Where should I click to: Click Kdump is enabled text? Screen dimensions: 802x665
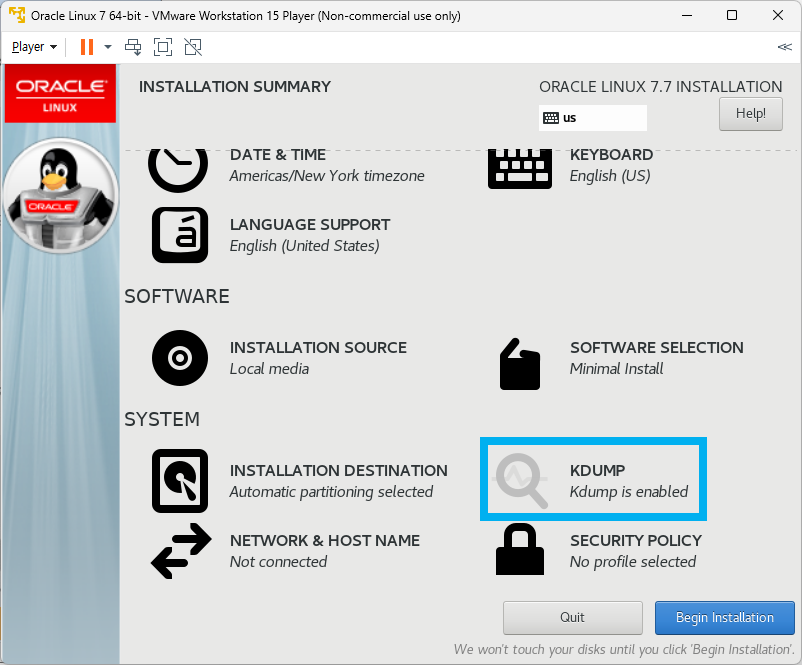(629, 492)
